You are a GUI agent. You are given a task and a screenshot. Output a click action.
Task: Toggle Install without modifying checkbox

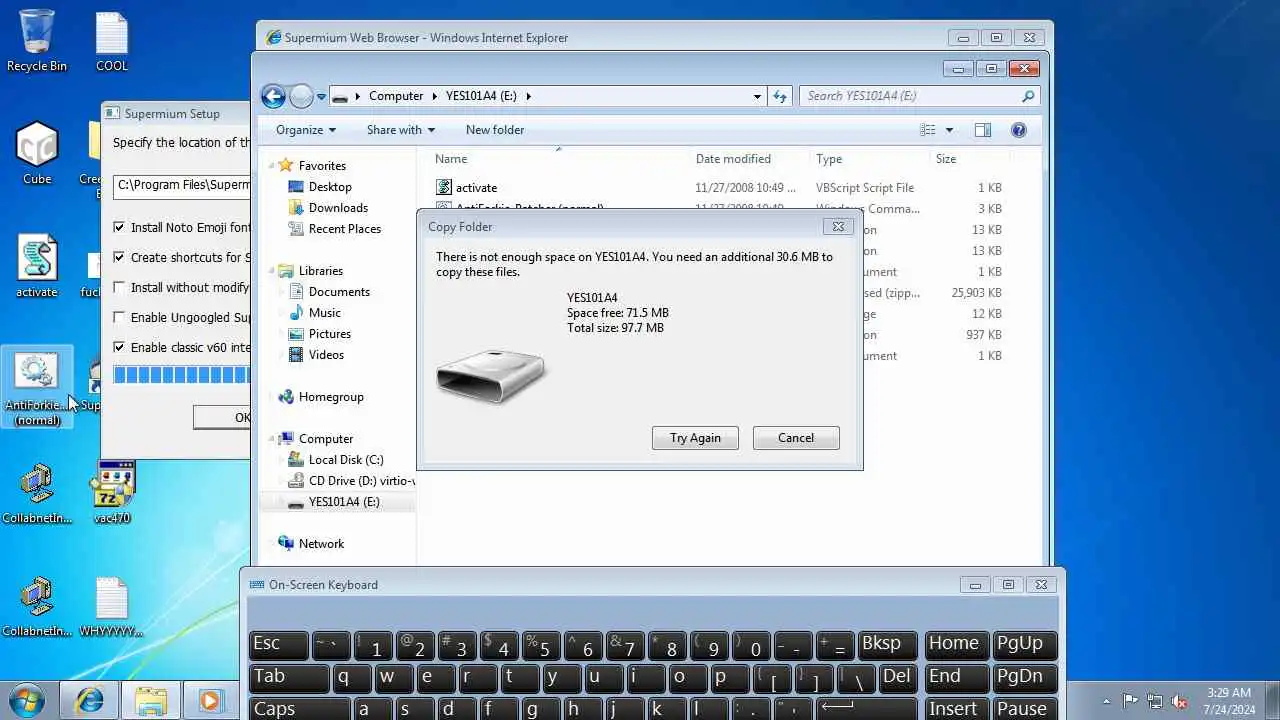[120, 288]
